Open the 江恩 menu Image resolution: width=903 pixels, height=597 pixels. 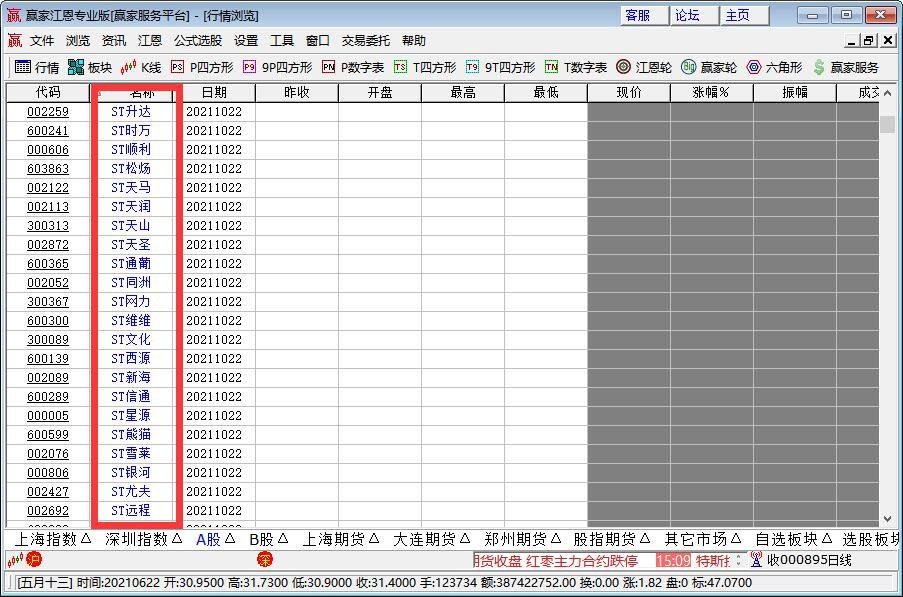pos(150,40)
